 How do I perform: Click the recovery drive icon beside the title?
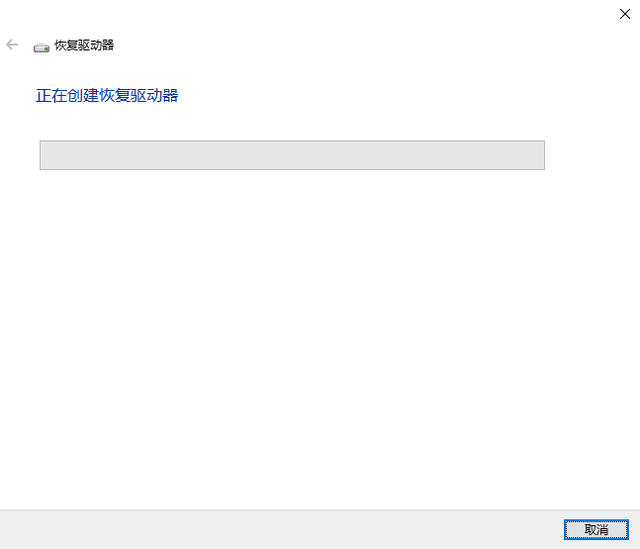(x=41, y=48)
